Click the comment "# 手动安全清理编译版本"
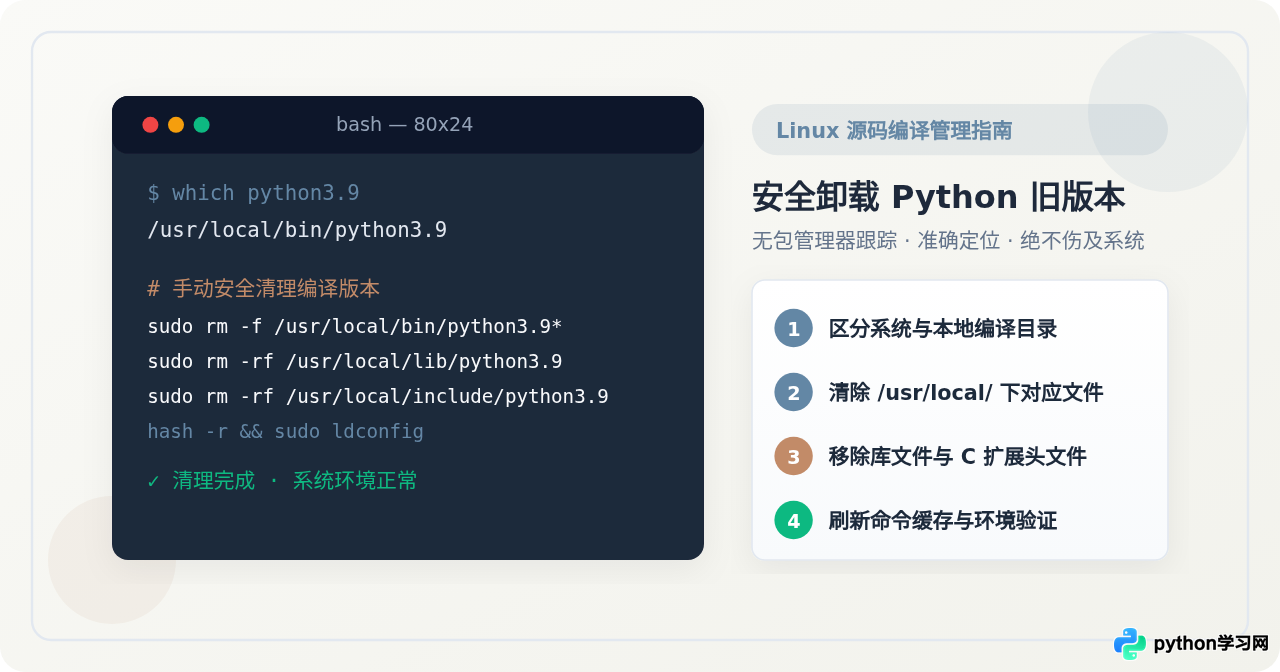Screen dimensions: 1280x672 point(264,289)
